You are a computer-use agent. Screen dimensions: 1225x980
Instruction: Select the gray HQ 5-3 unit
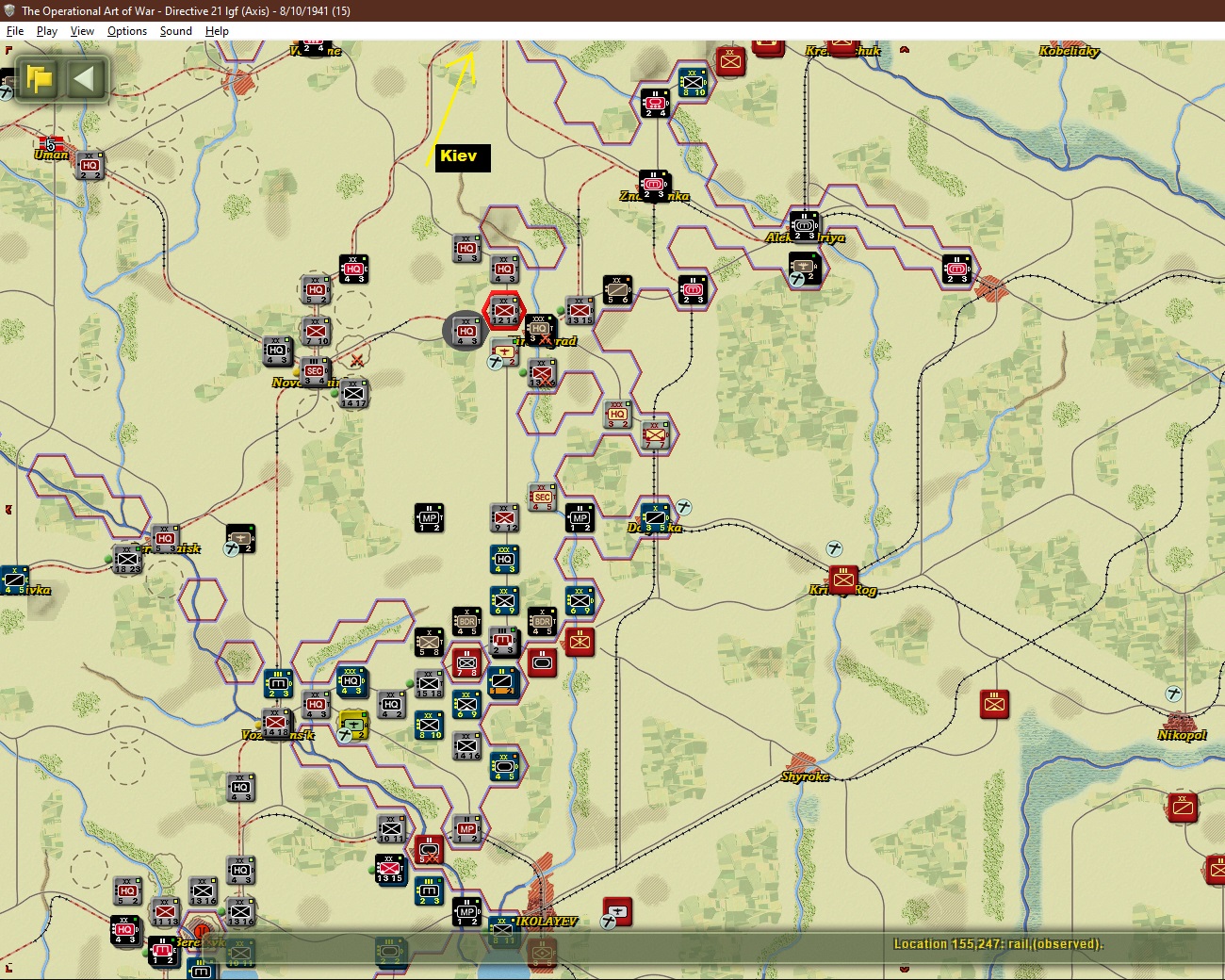(x=466, y=249)
